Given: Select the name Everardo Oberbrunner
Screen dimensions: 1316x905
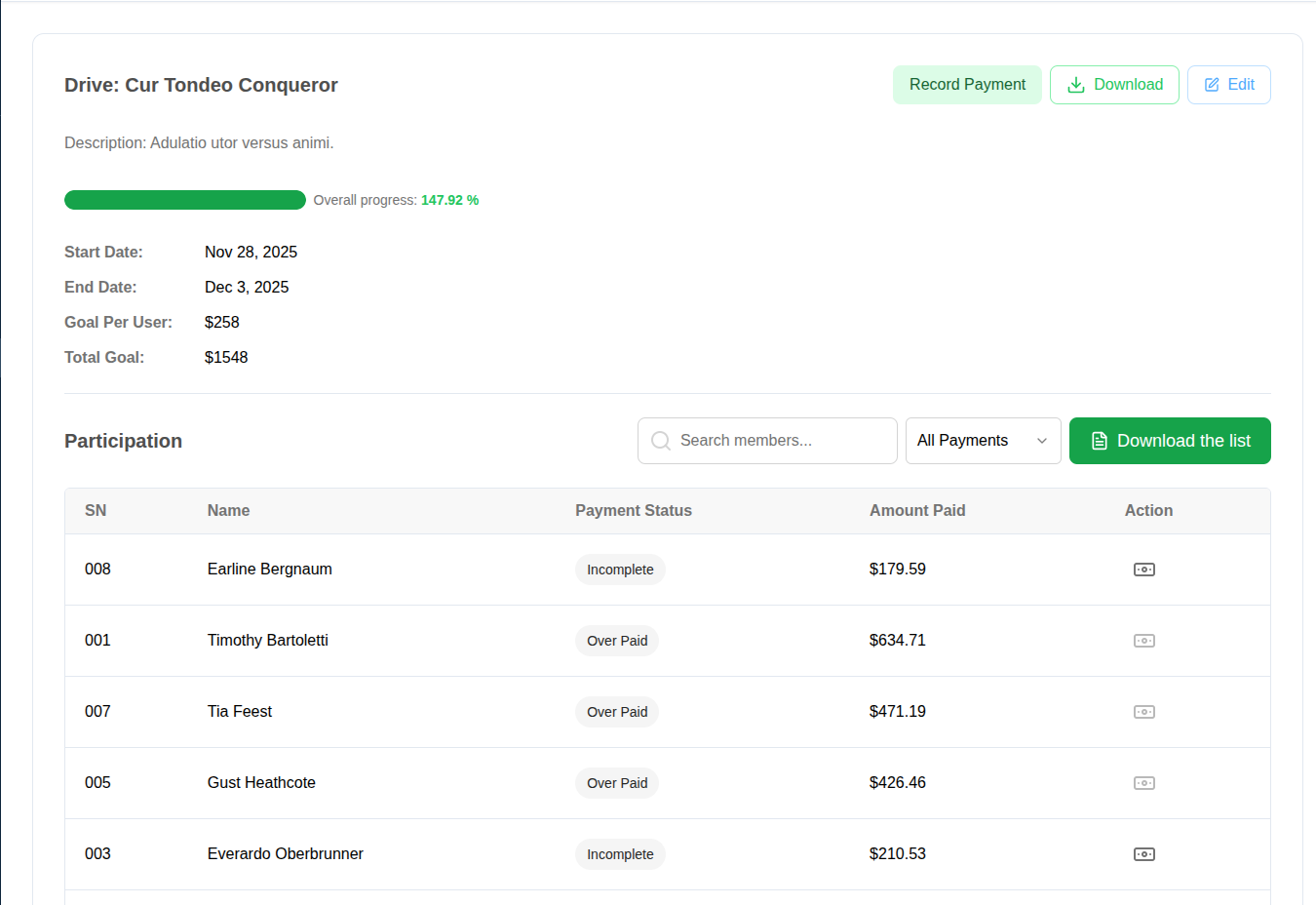Looking at the screenshot, I should pyautogui.click(x=286, y=854).
